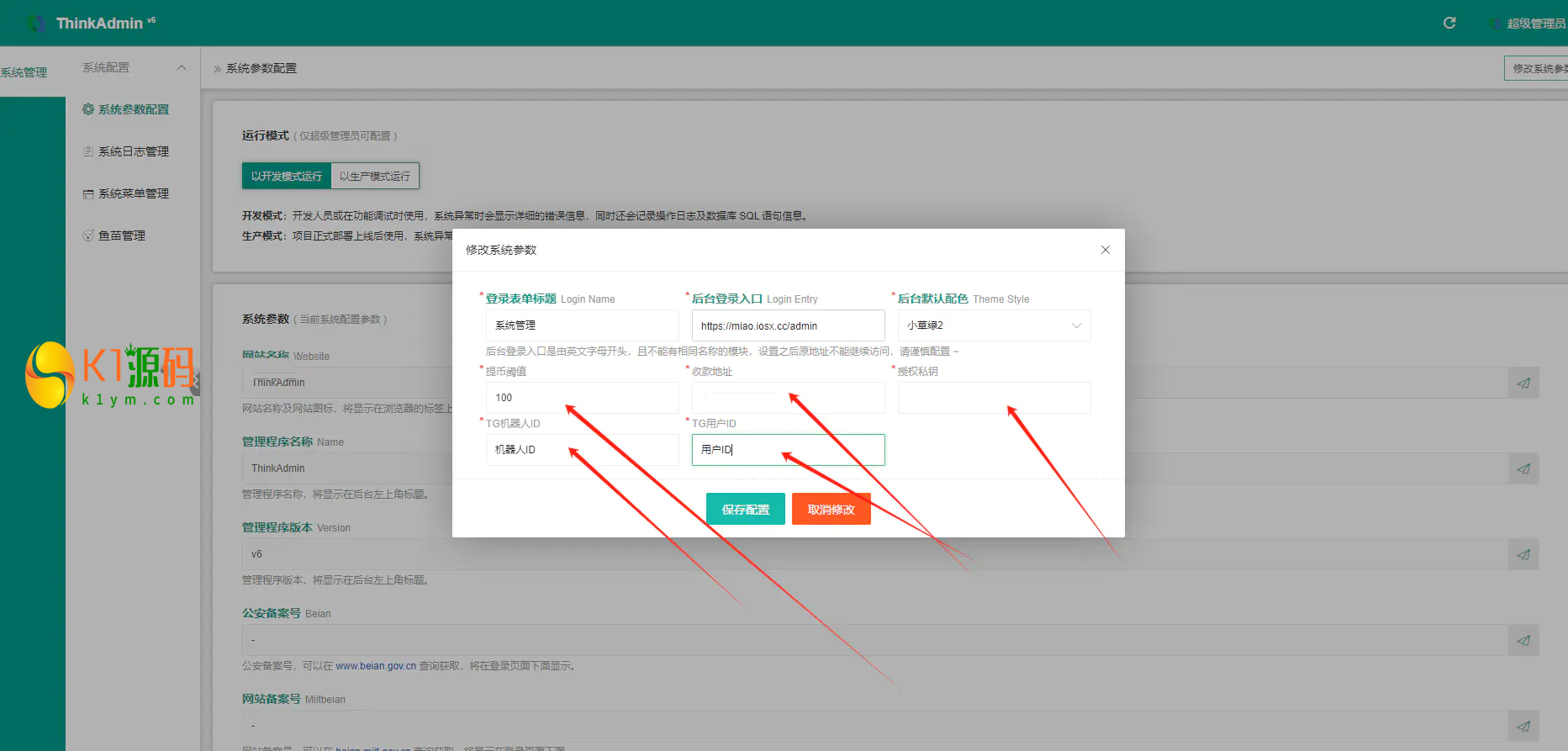
Task: Click the 修改系统参数 button at top right
Action: (1537, 68)
